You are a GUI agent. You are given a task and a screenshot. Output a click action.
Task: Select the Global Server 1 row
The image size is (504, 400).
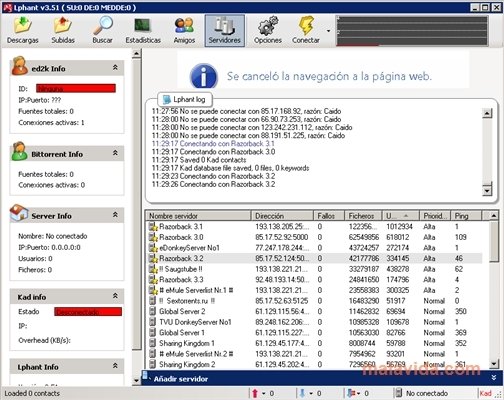(315, 333)
